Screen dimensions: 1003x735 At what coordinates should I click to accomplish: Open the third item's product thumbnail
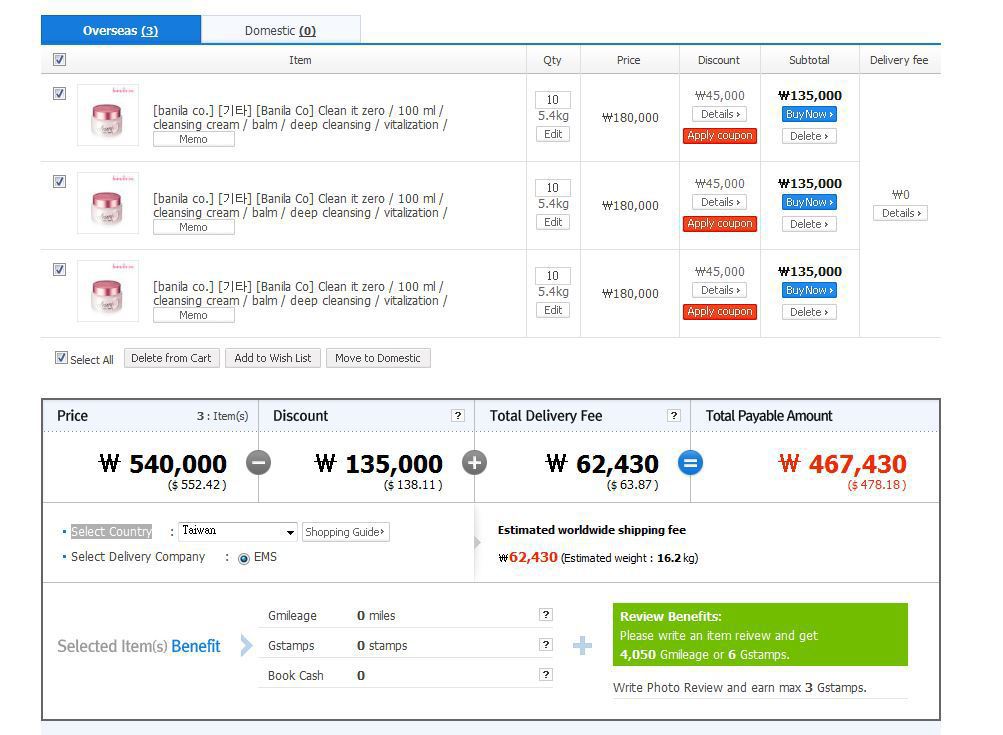(x=107, y=290)
